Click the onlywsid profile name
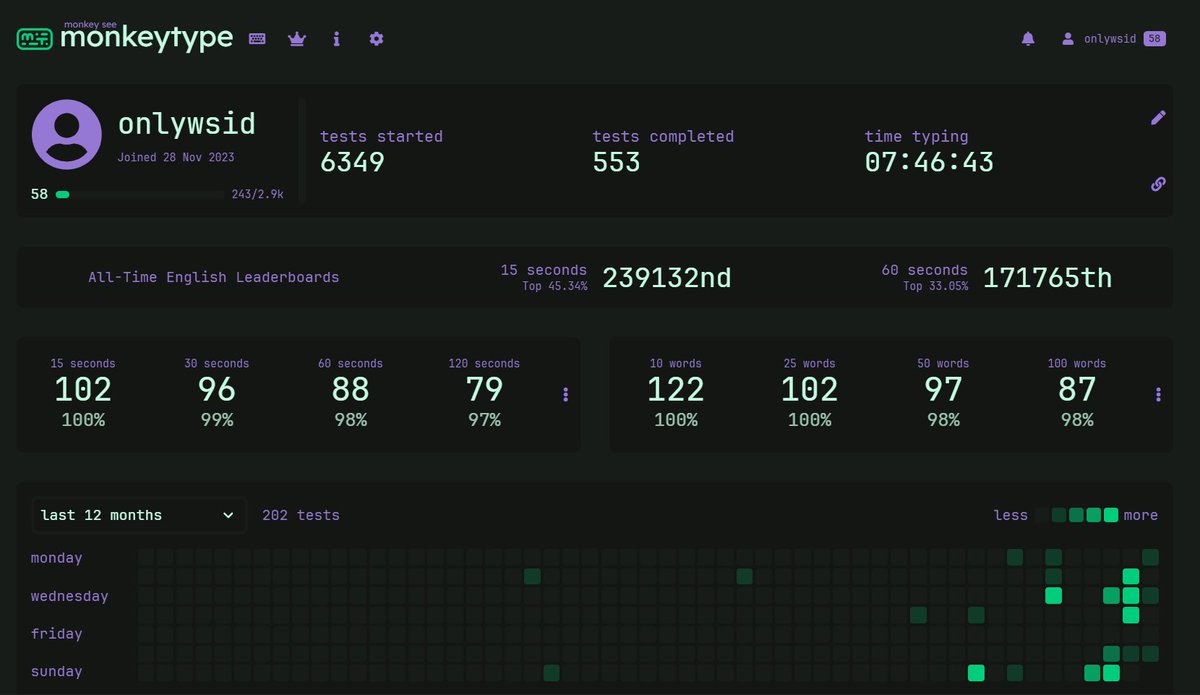The image size is (1200, 695). (x=187, y=124)
